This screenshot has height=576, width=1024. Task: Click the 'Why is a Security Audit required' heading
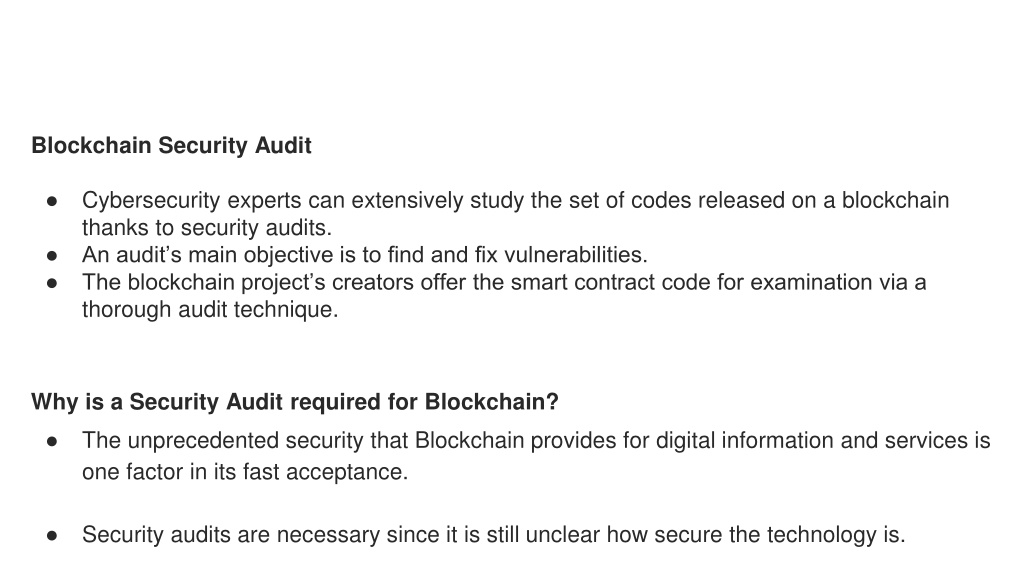click(x=295, y=402)
